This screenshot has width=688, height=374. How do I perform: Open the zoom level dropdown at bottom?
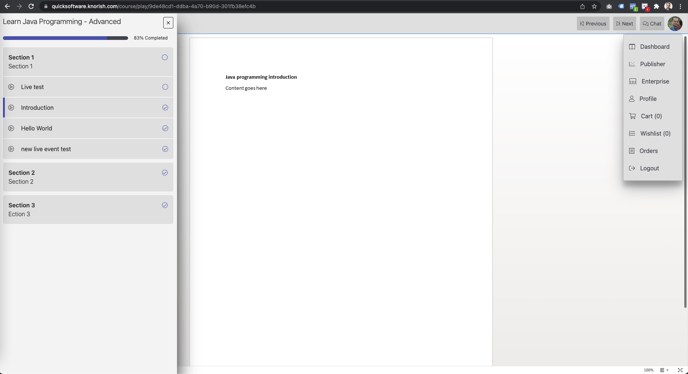tap(664, 370)
